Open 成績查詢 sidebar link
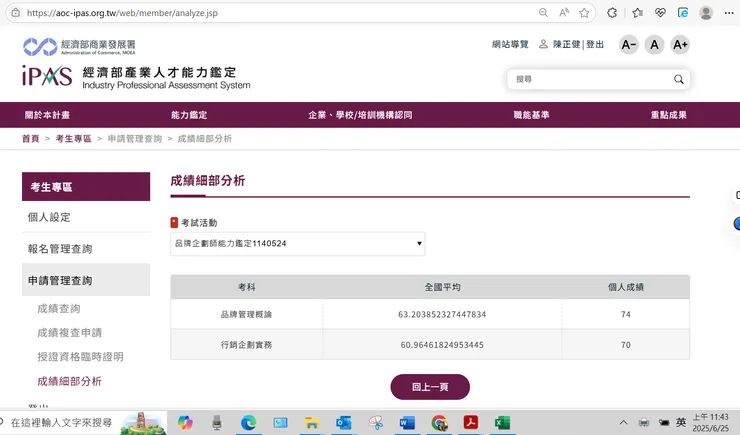 click(x=59, y=309)
